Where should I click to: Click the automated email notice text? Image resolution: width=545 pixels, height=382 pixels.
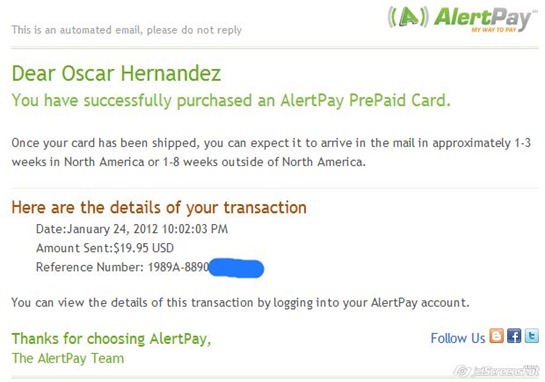[x=127, y=30]
